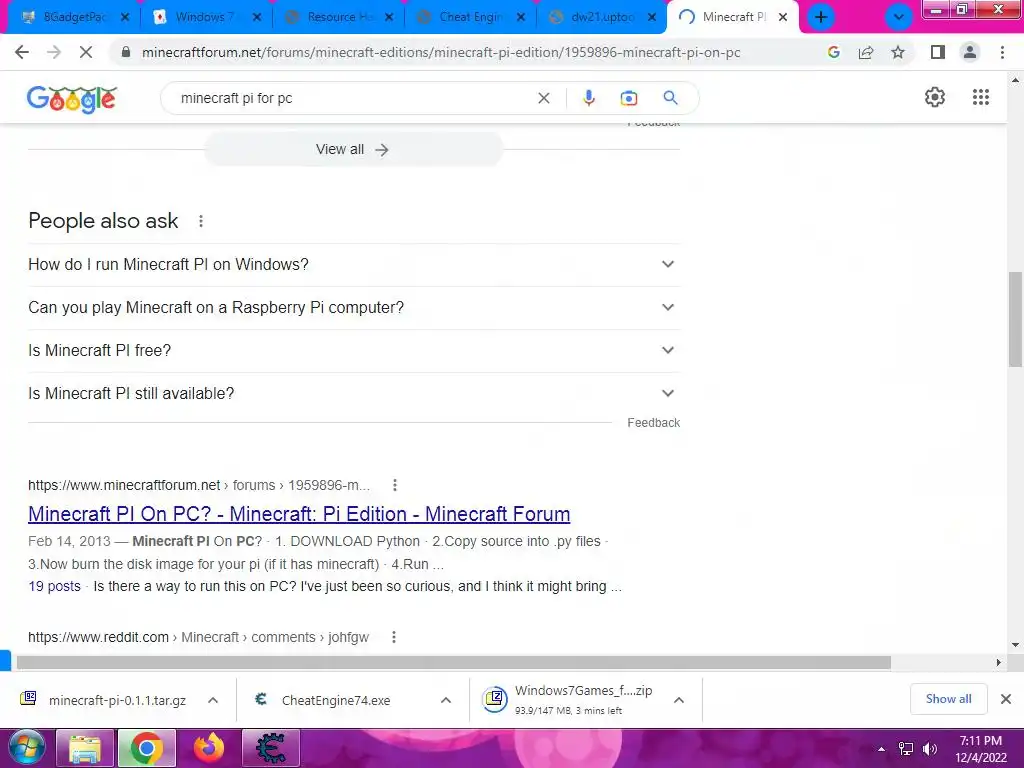The width and height of the screenshot is (1024, 768).
Task: Click the horizontal scrollbar thumb
Action: [x=453, y=663]
